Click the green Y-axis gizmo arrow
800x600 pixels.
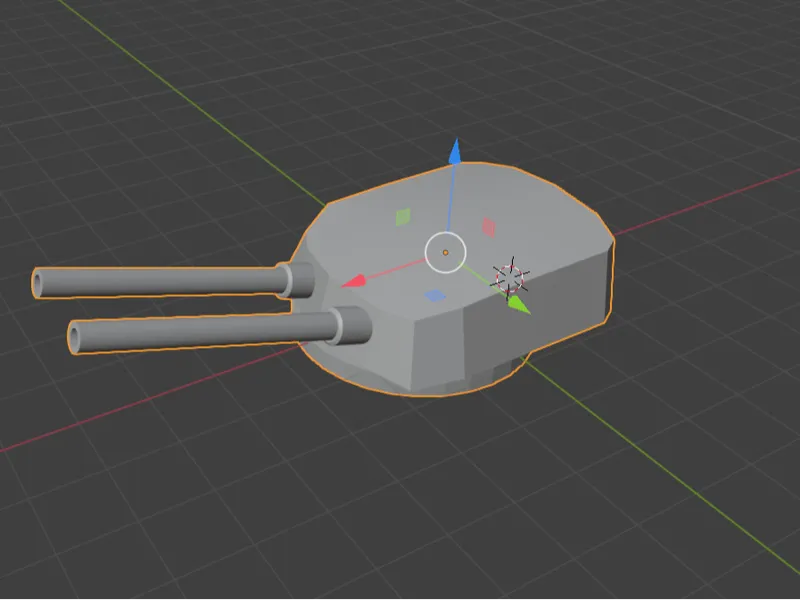[519, 305]
